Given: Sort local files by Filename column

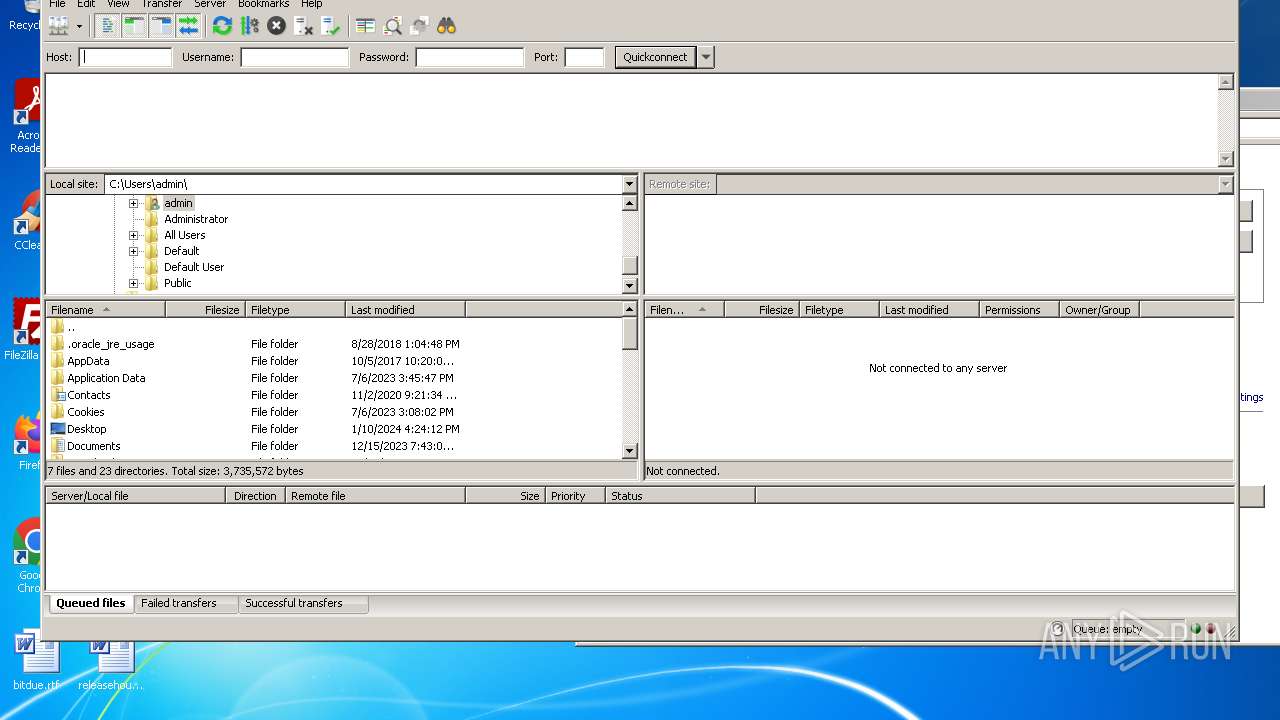Looking at the screenshot, I should 105,310.
